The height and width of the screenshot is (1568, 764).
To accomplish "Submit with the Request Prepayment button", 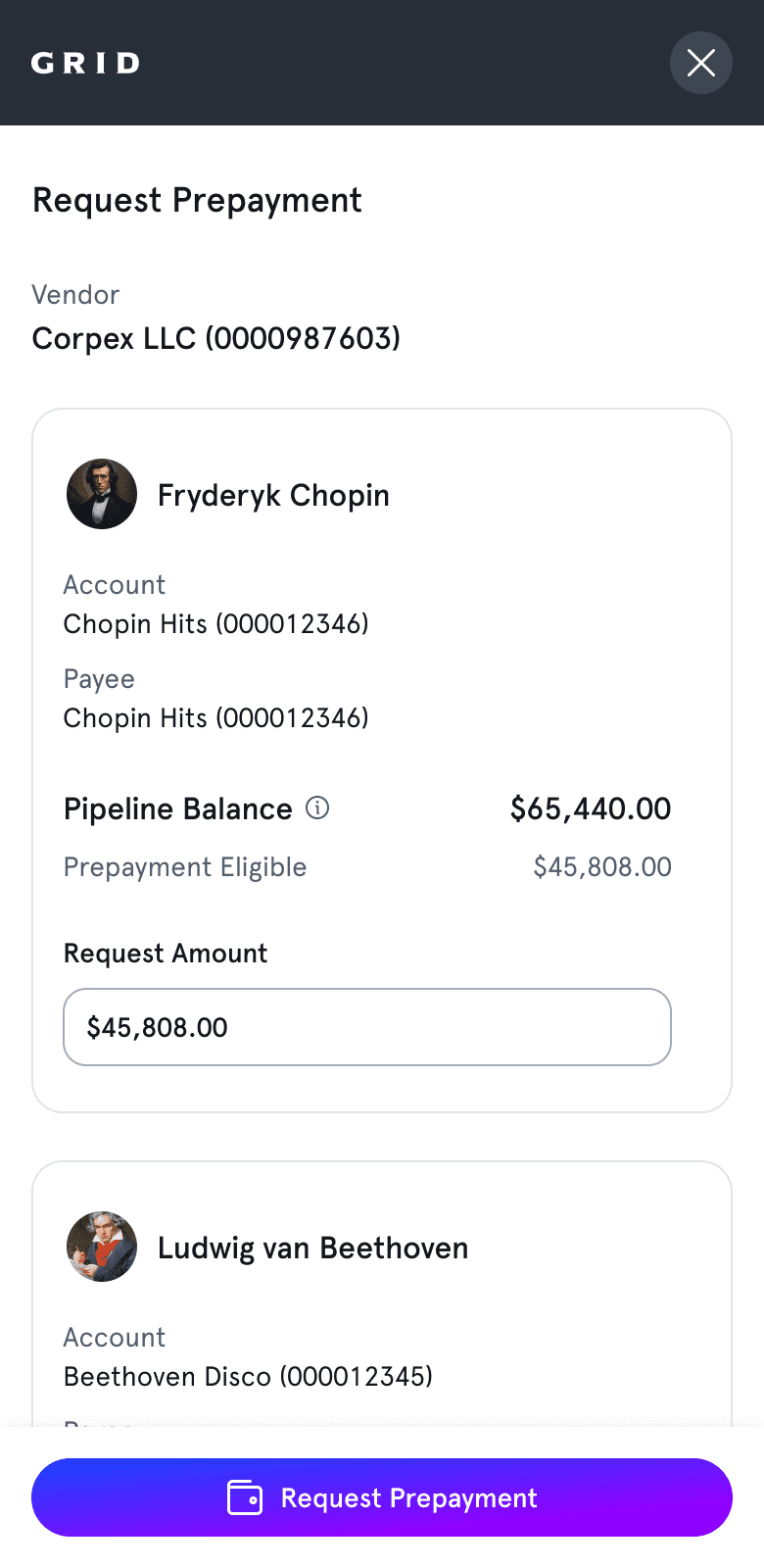I will coord(382,1497).
